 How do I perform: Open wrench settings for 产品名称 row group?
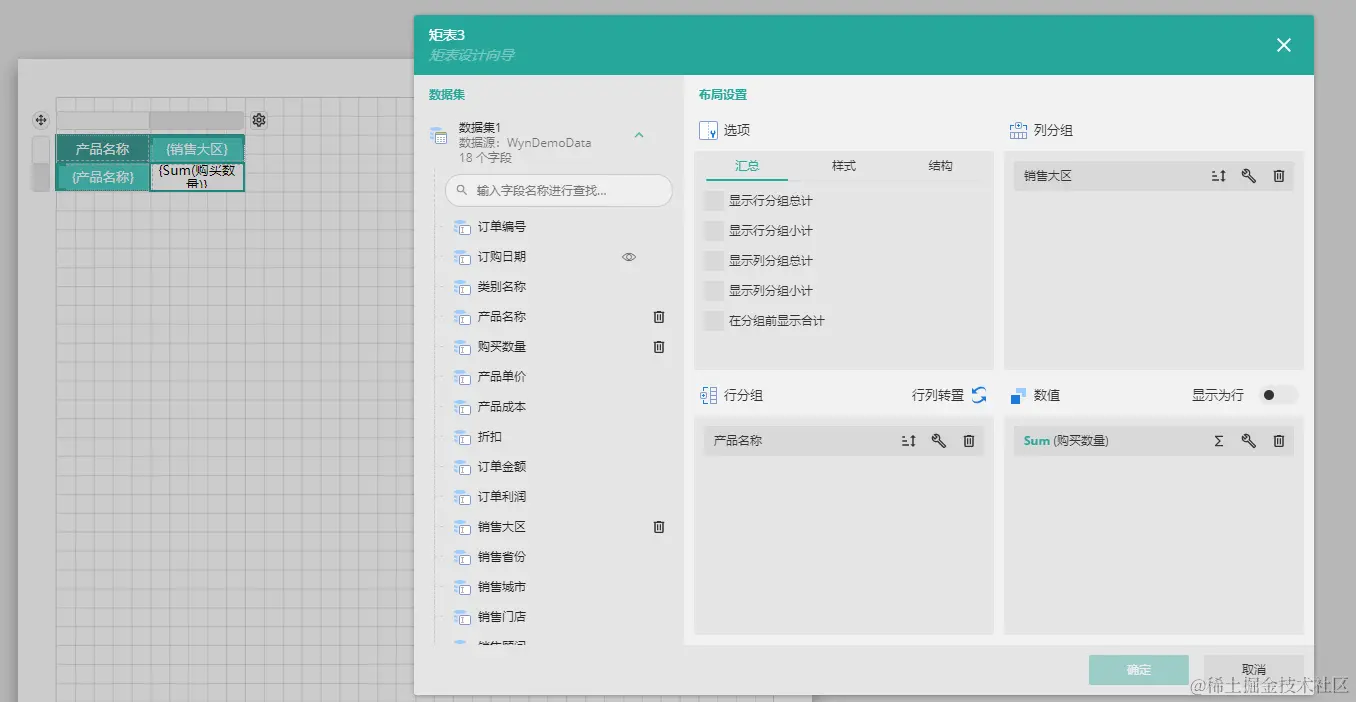pos(938,441)
